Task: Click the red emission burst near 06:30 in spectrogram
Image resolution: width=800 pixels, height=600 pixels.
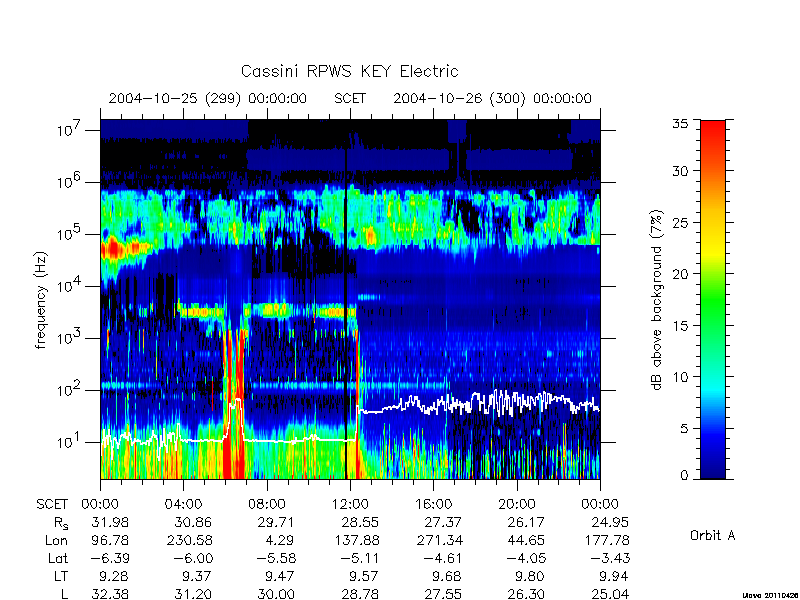Action: coord(234,403)
